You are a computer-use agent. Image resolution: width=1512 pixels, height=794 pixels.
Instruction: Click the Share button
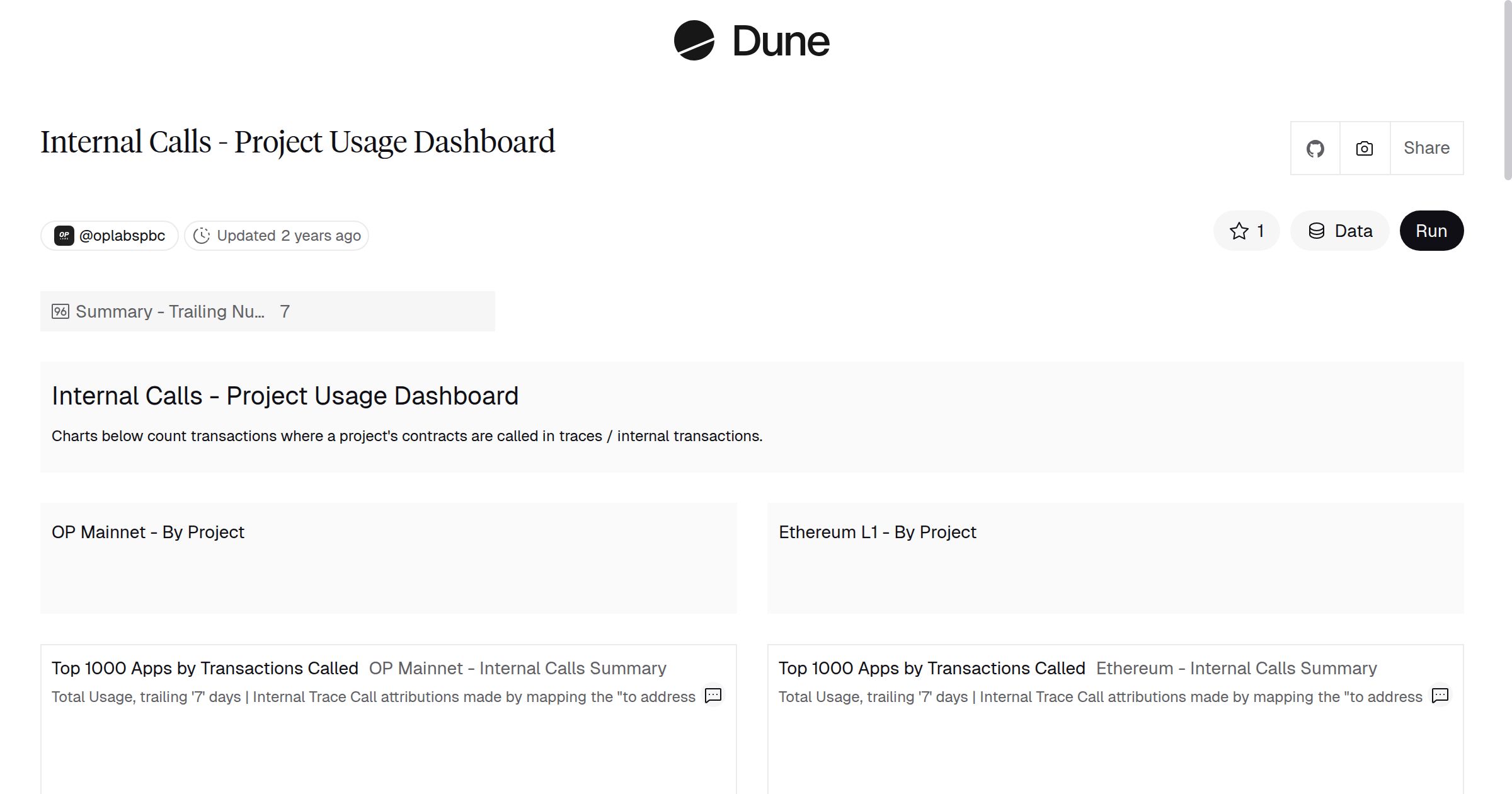pyautogui.click(x=1426, y=148)
